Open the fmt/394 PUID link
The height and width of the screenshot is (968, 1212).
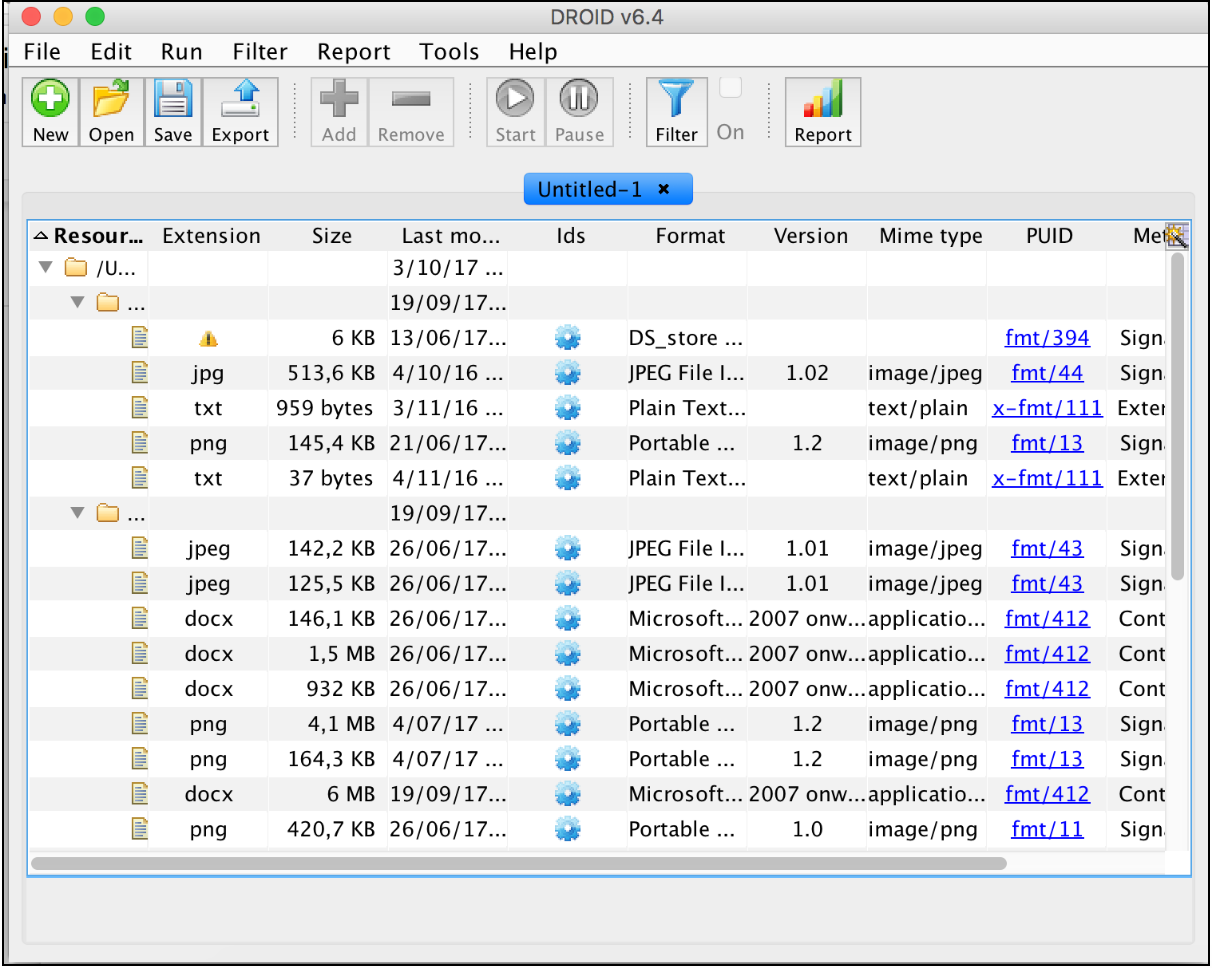(1046, 339)
